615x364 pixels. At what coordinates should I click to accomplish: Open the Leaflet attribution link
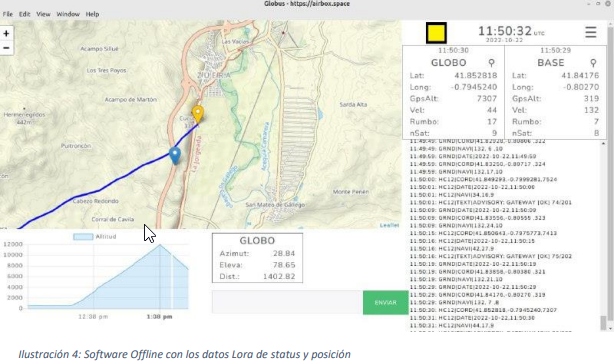tap(389, 225)
